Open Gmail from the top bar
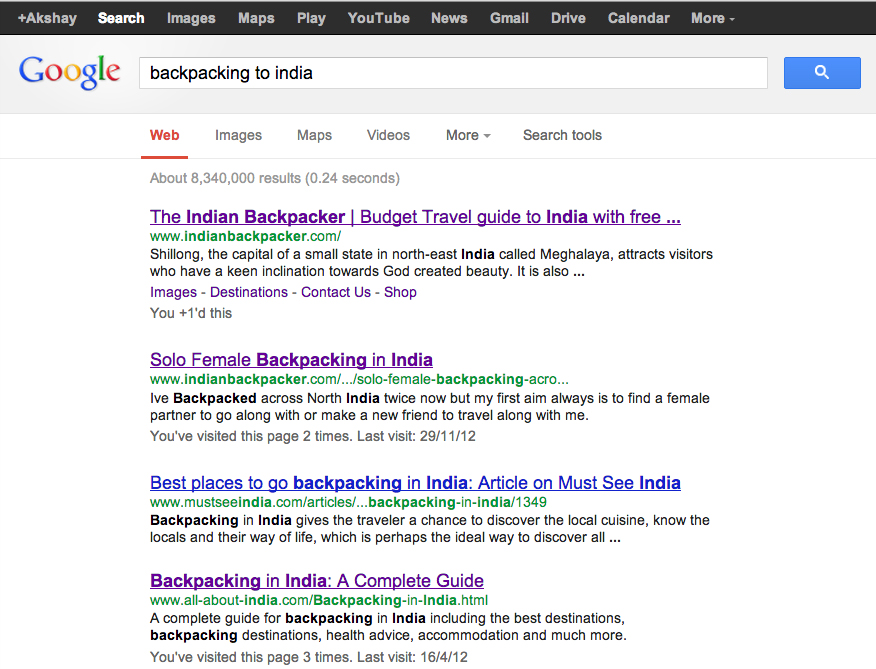The width and height of the screenshot is (876, 669). click(510, 18)
